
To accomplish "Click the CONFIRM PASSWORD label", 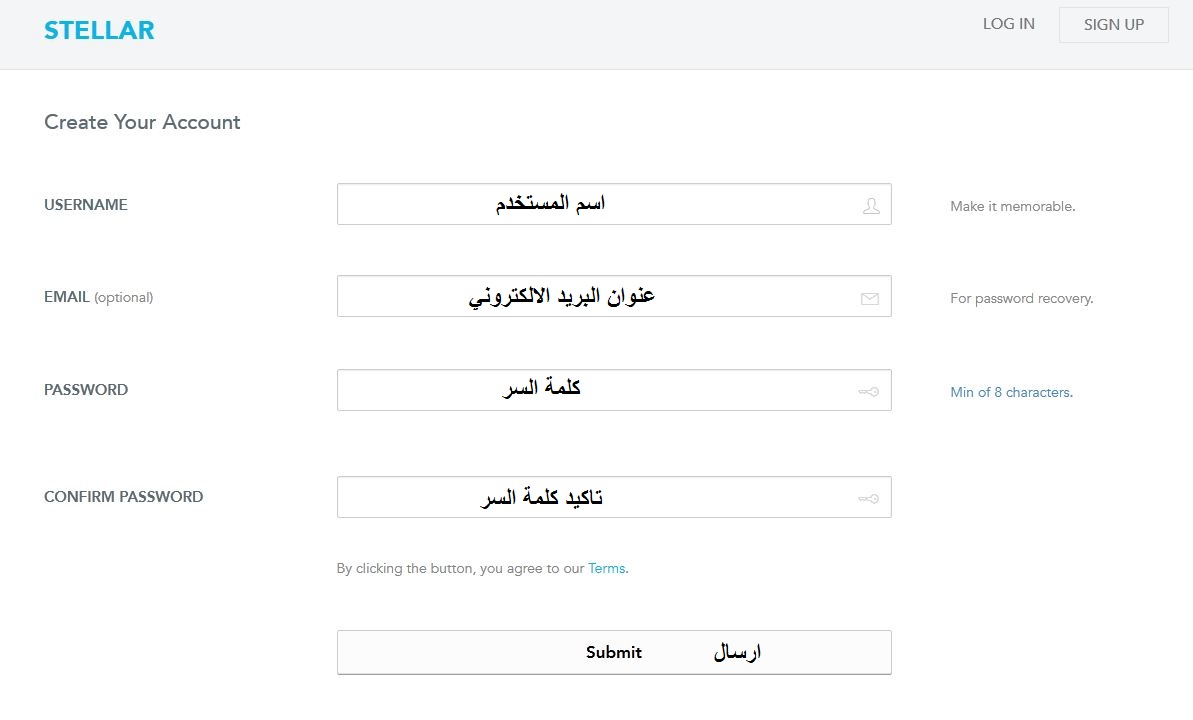I will 123,497.
